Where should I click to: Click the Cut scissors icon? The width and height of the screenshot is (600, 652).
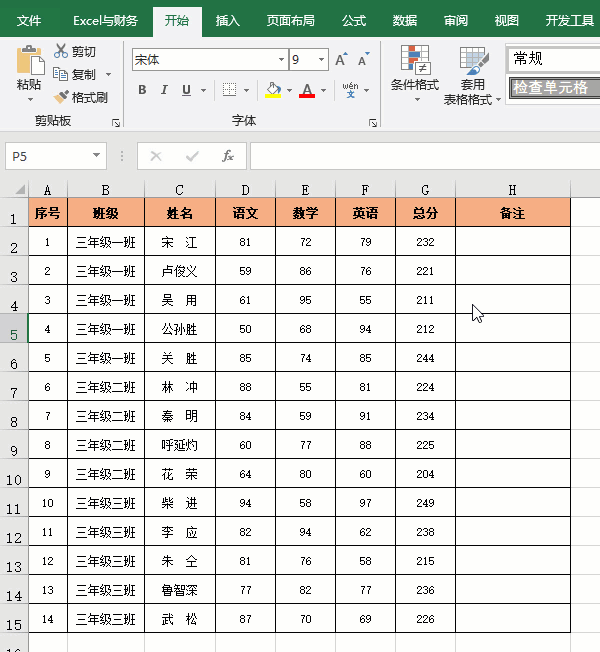(x=61, y=51)
